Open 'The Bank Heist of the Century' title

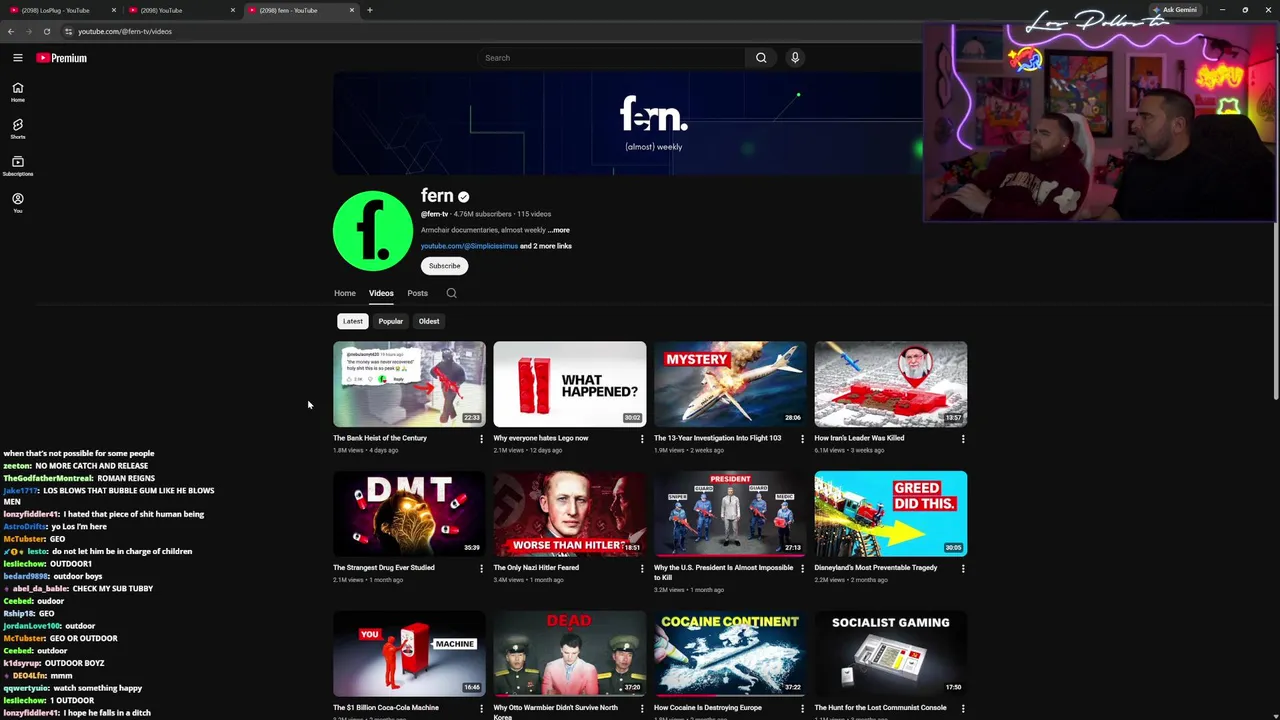click(x=380, y=438)
